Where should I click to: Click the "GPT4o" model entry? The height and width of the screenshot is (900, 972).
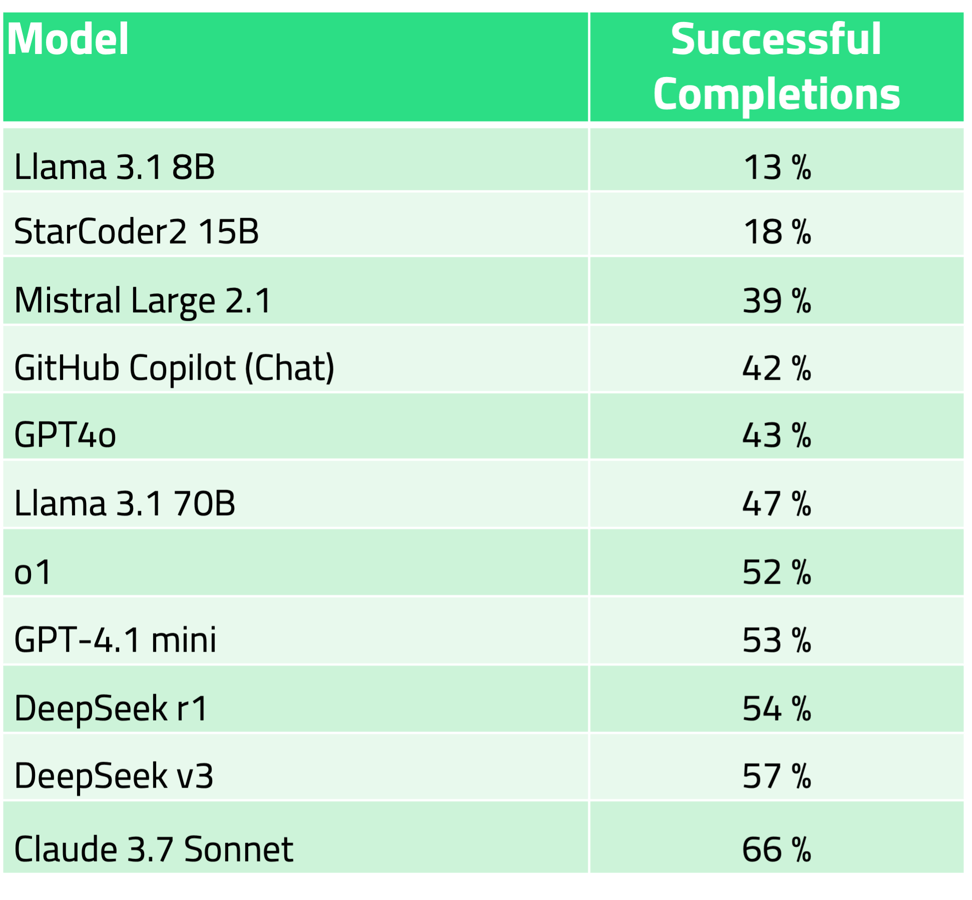coord(65,436)
